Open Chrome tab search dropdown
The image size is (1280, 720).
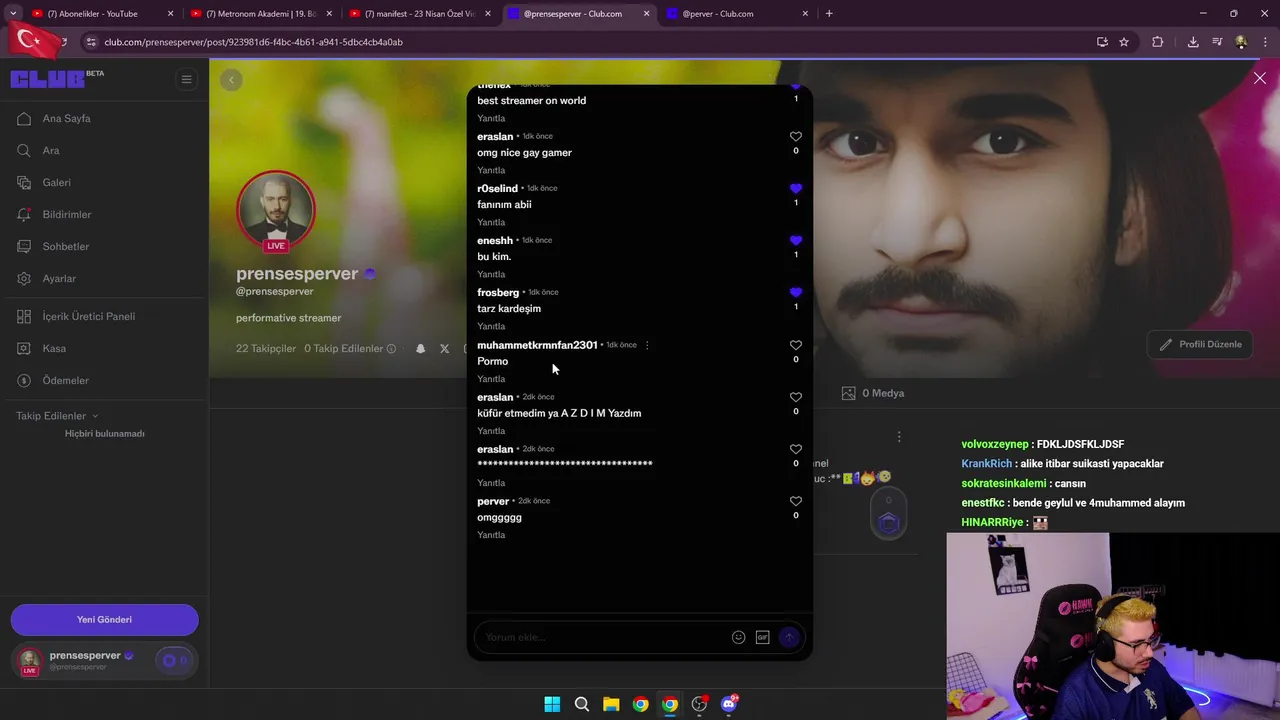coord(13,14)
